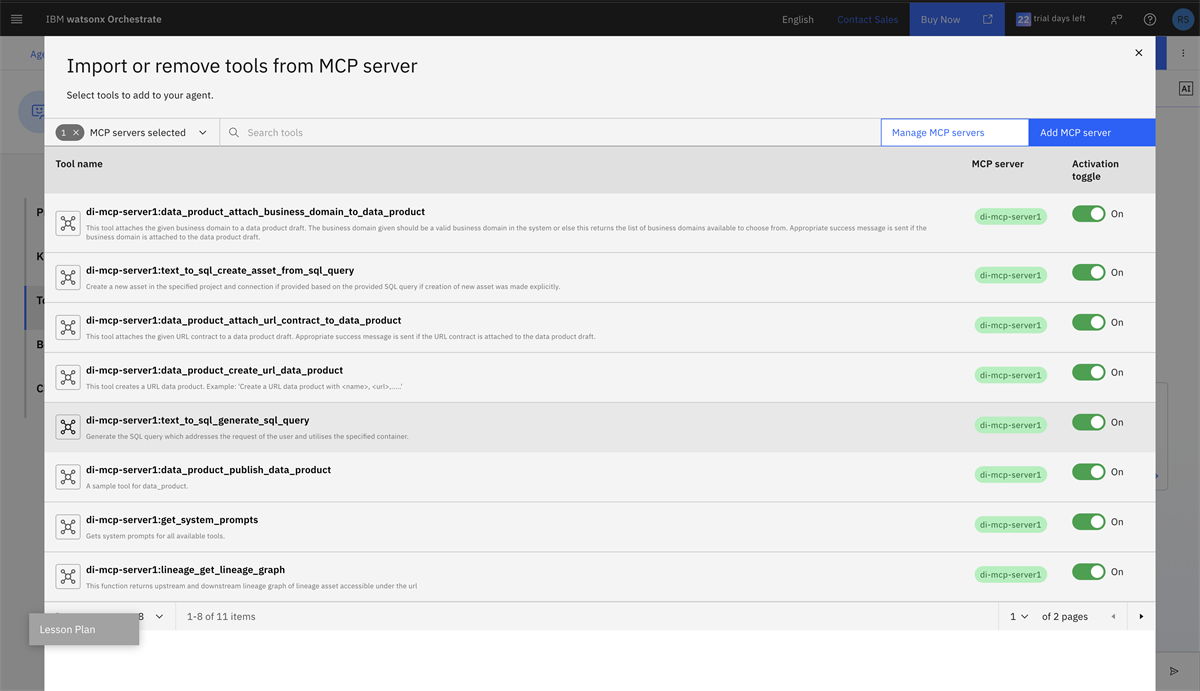Screen dimensions: 1200x691
Task: Click the Tool name column header
Action: (79, 164)
